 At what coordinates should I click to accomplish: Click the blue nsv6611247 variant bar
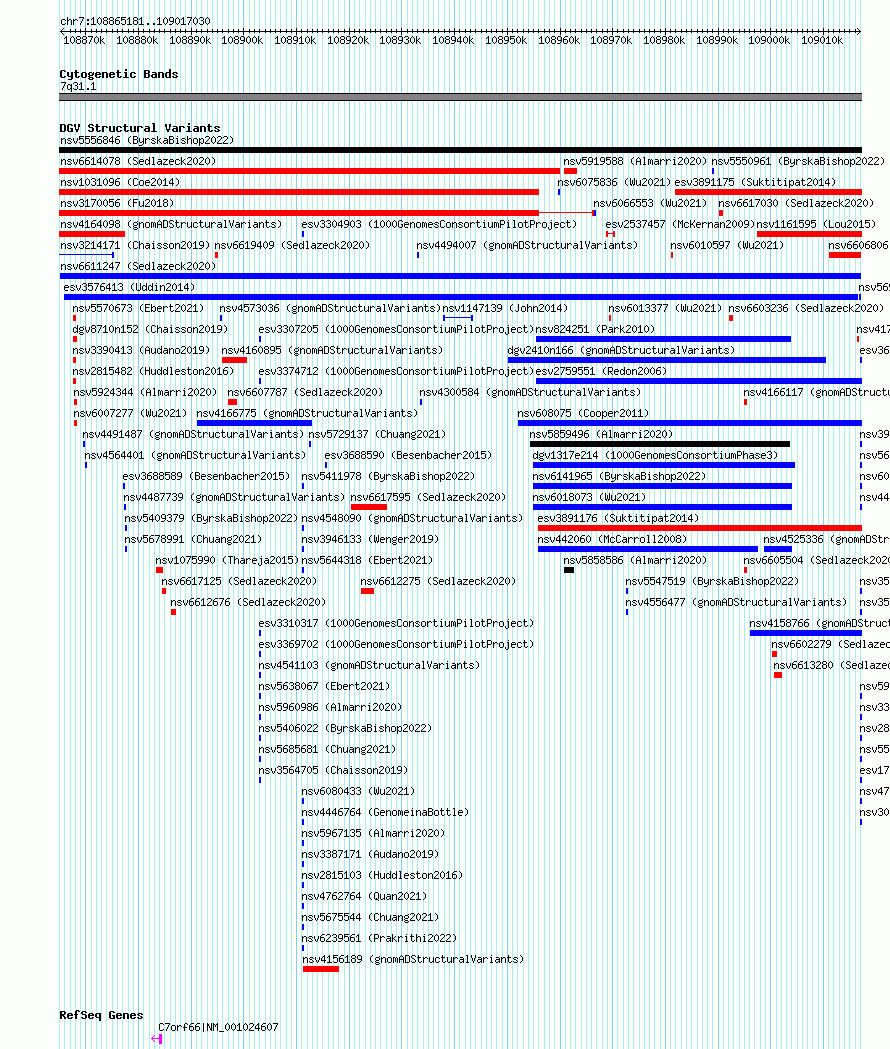[x=460, y=276]
